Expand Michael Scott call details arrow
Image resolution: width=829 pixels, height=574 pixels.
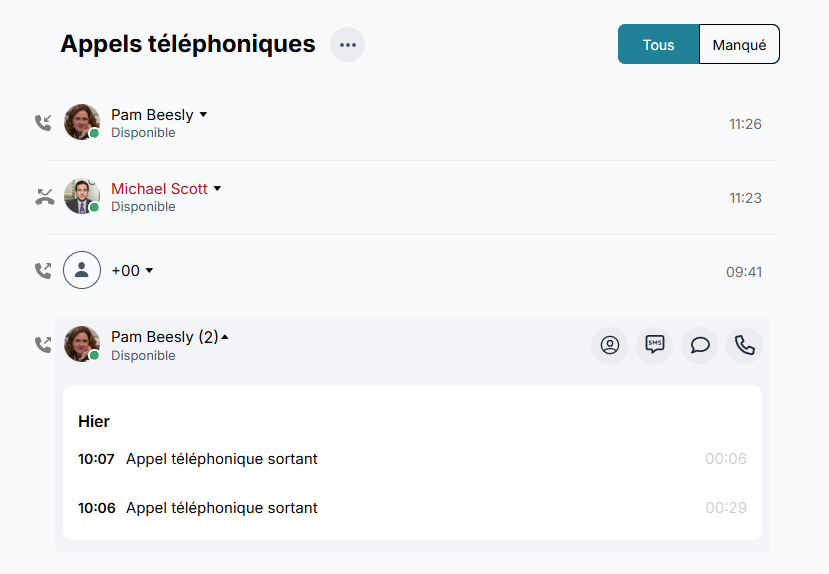click(x=218, y=189)
